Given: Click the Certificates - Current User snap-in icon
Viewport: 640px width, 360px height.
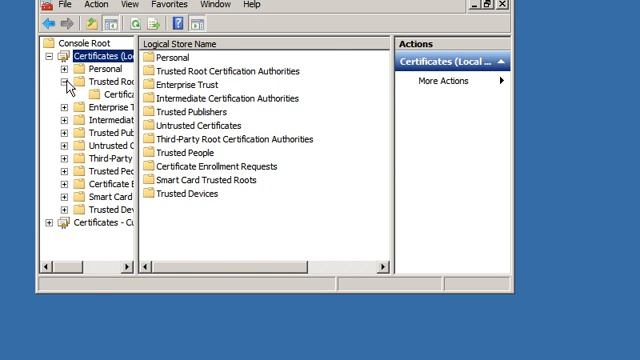Looking at the screenshot, I should pos(64,222).
